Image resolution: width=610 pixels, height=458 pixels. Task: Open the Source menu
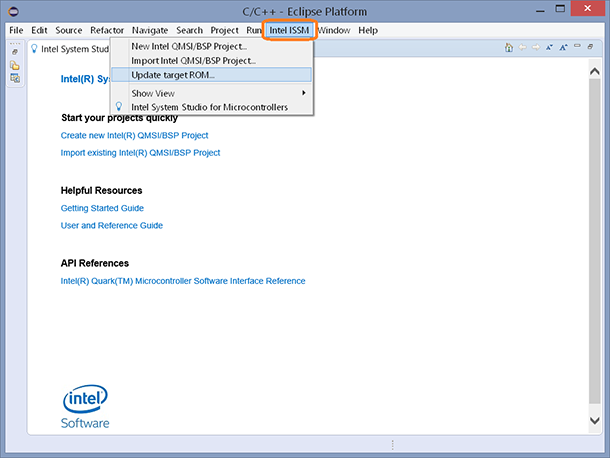tap(68, 30)
